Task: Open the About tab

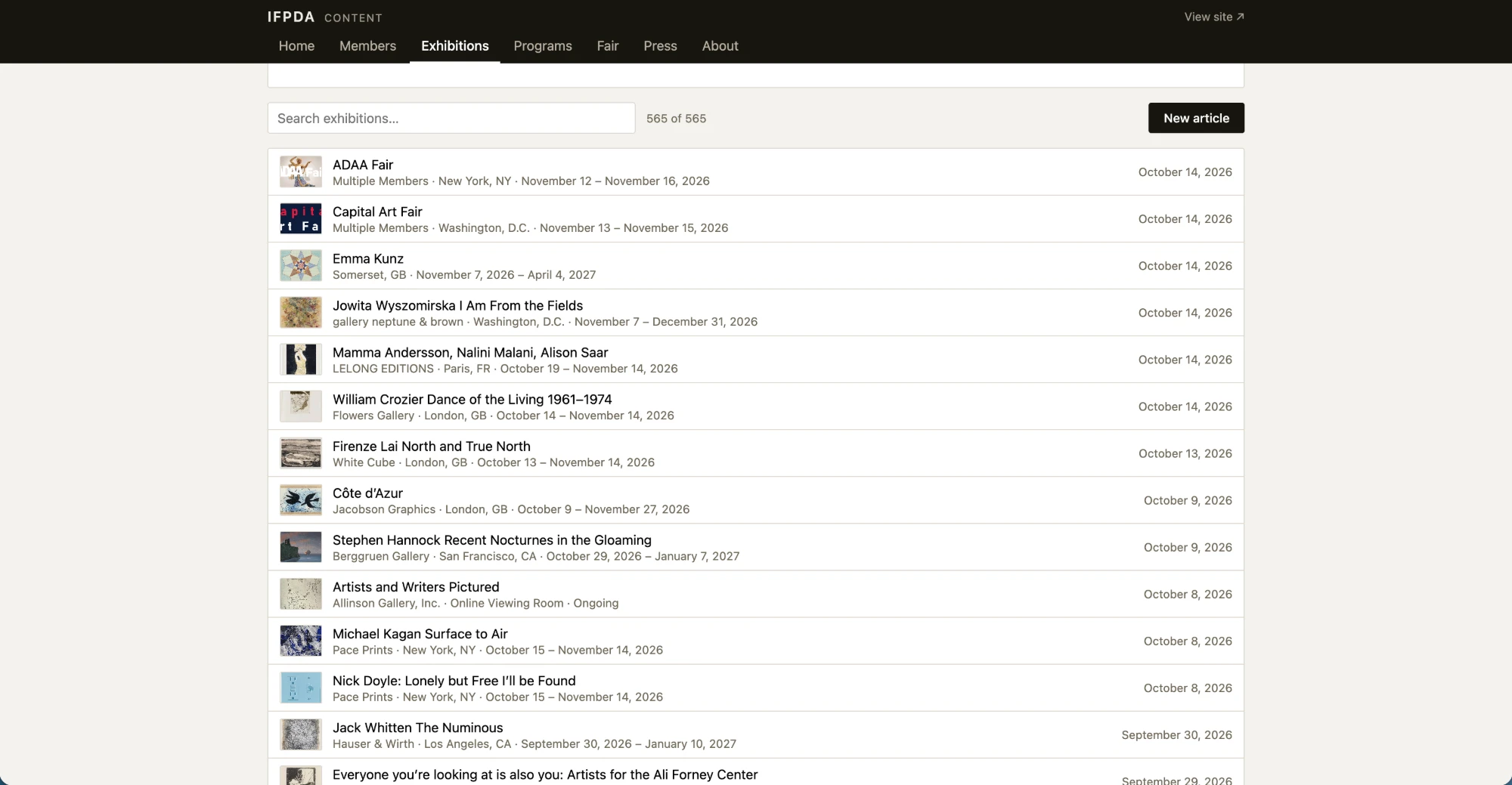Action: pos(720,46)
